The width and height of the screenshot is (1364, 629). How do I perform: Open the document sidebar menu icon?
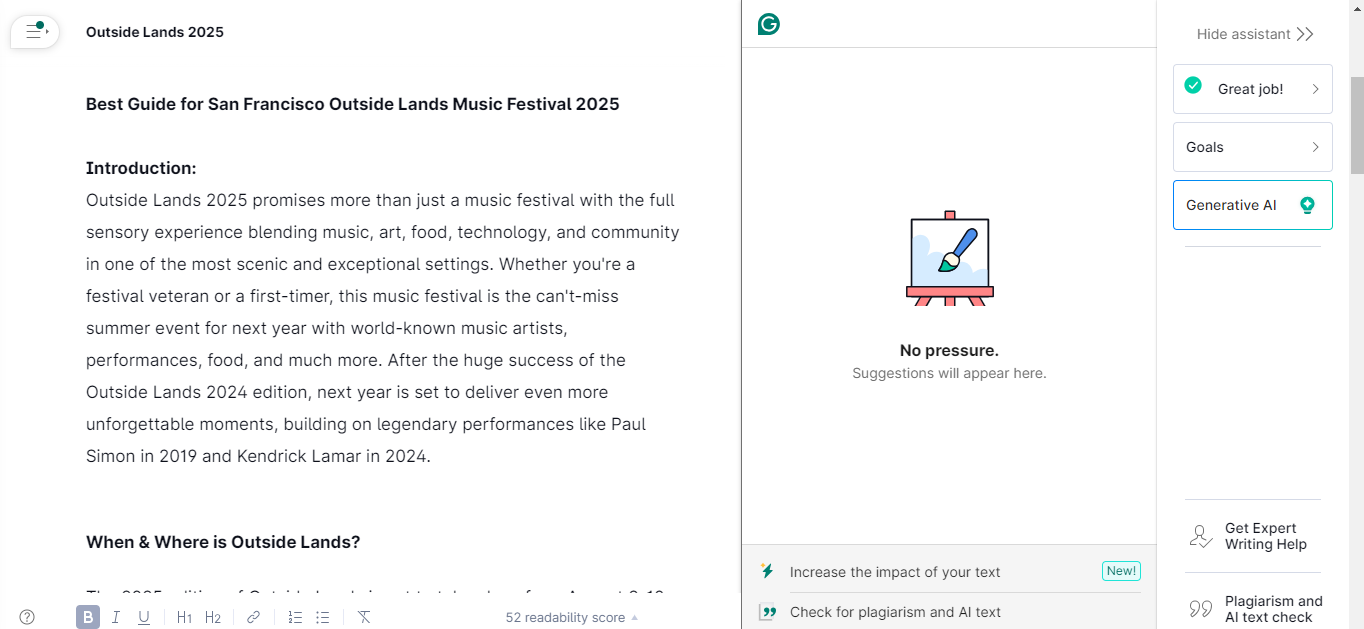(36, 32)
